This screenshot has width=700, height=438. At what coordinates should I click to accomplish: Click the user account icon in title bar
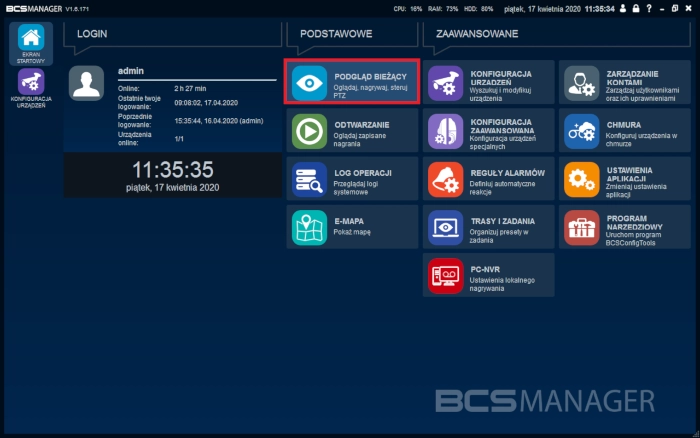point(623,8)
